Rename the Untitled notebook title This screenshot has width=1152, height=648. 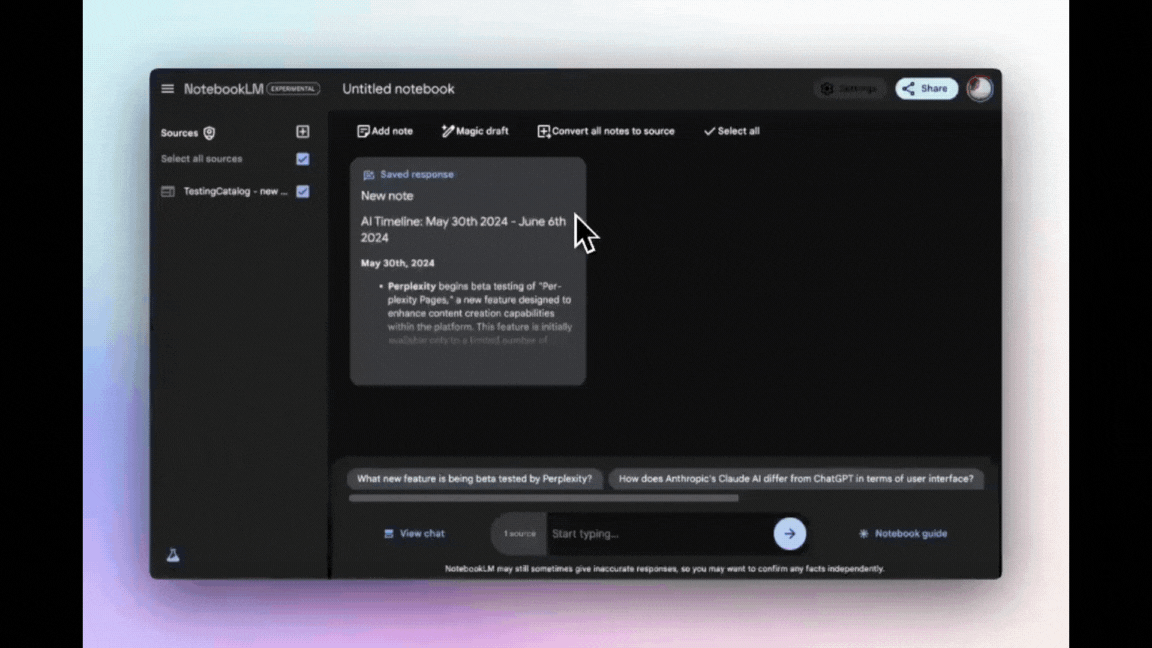(398, 89)
